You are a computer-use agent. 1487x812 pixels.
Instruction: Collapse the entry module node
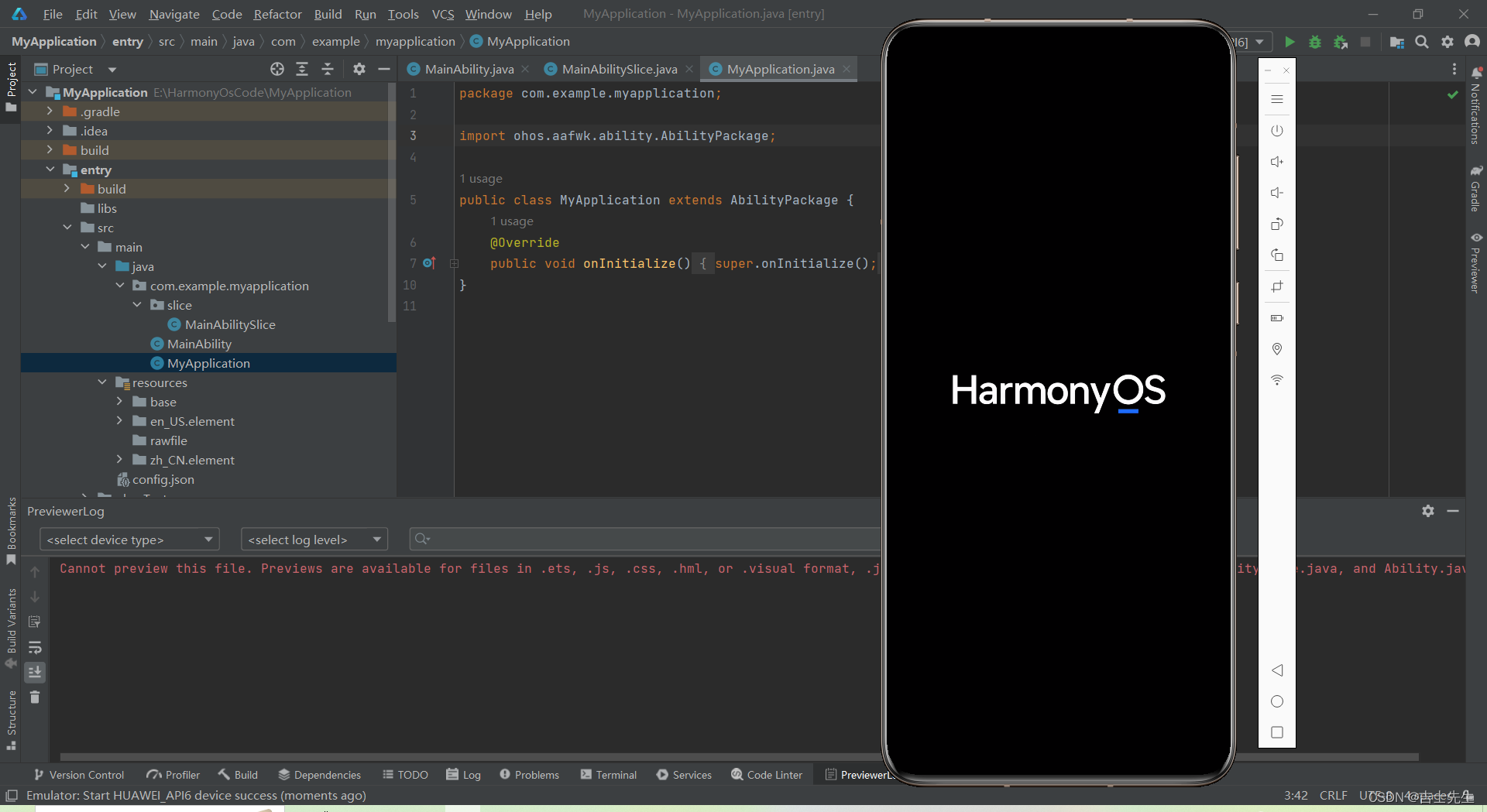click(50, 170)
